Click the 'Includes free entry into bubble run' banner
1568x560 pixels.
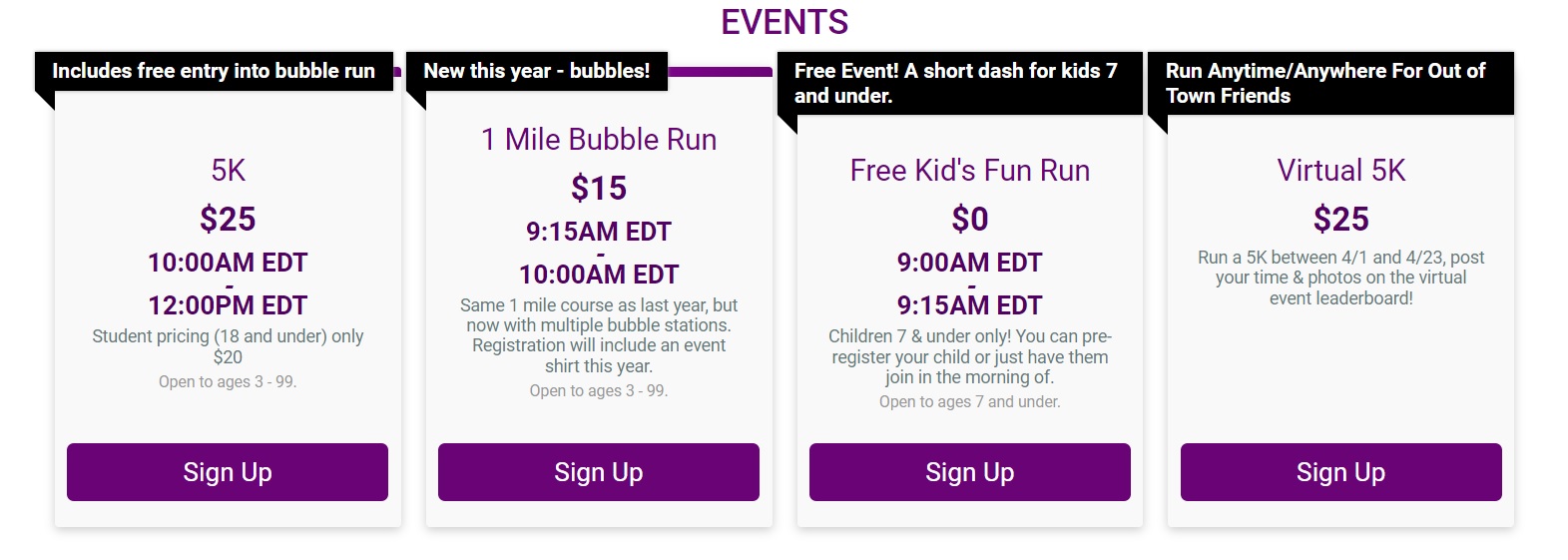click(214, 71)
